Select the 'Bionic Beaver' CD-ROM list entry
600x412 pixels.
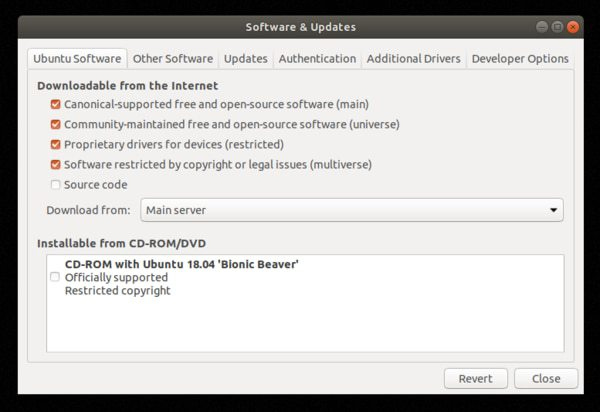point(182,264)
